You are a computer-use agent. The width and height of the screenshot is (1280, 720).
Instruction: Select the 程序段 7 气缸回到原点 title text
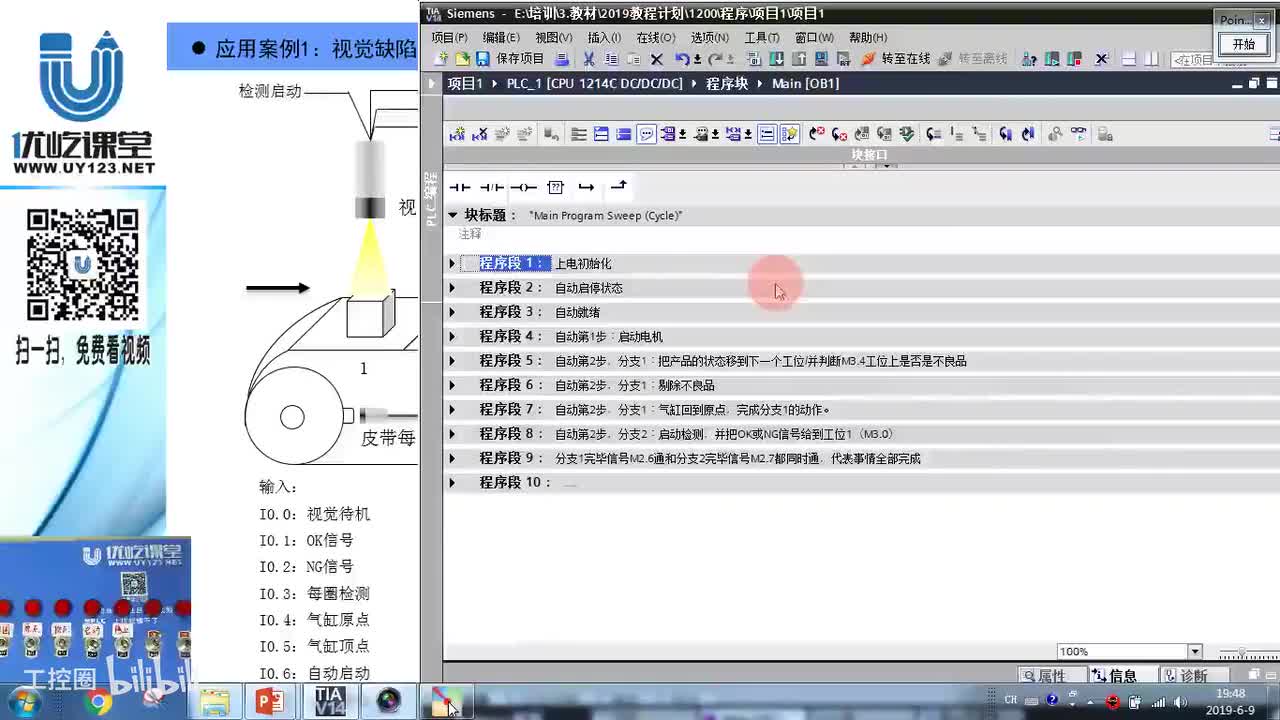(692, 410)
